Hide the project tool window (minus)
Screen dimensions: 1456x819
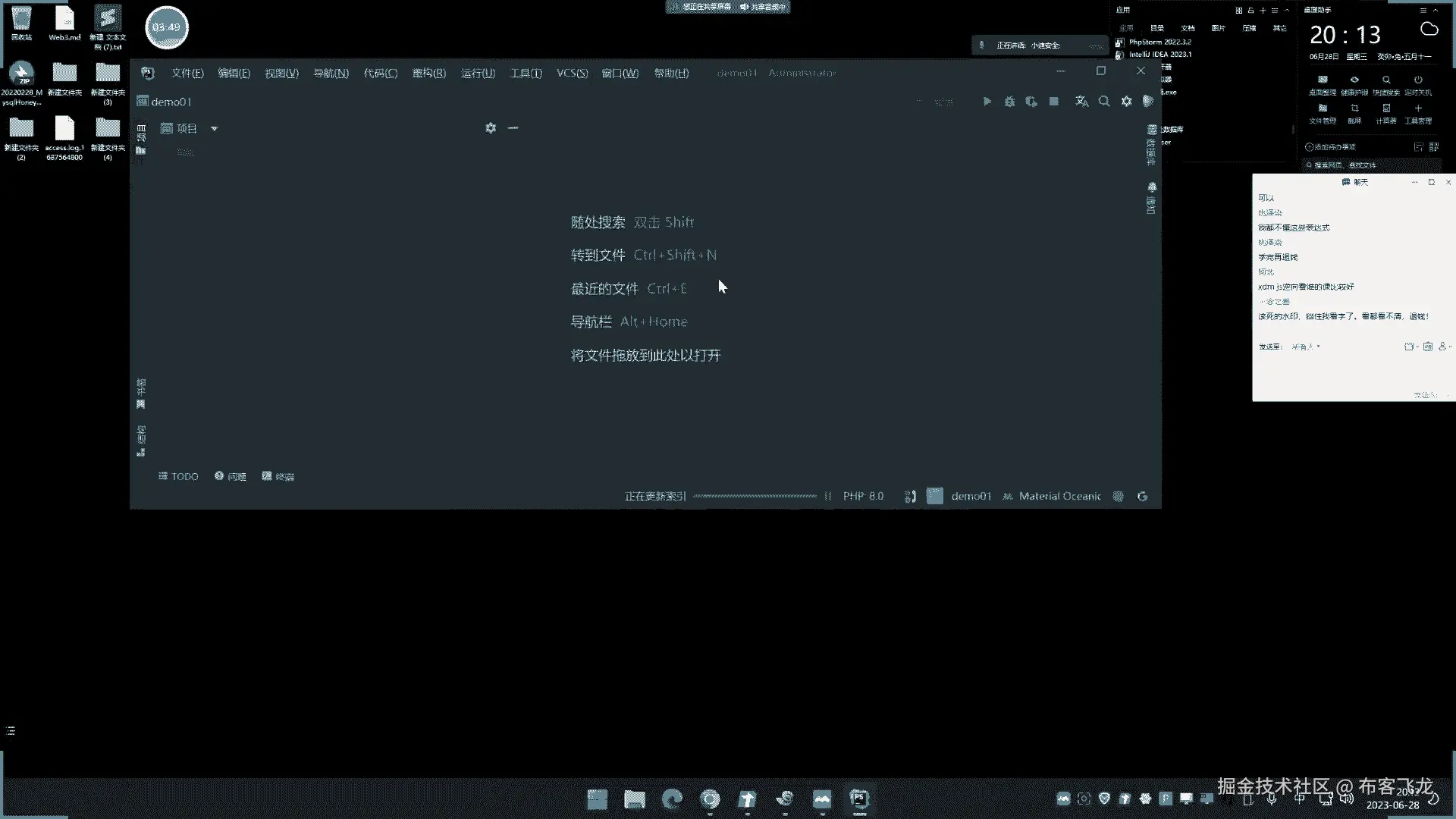pos(513,128)
